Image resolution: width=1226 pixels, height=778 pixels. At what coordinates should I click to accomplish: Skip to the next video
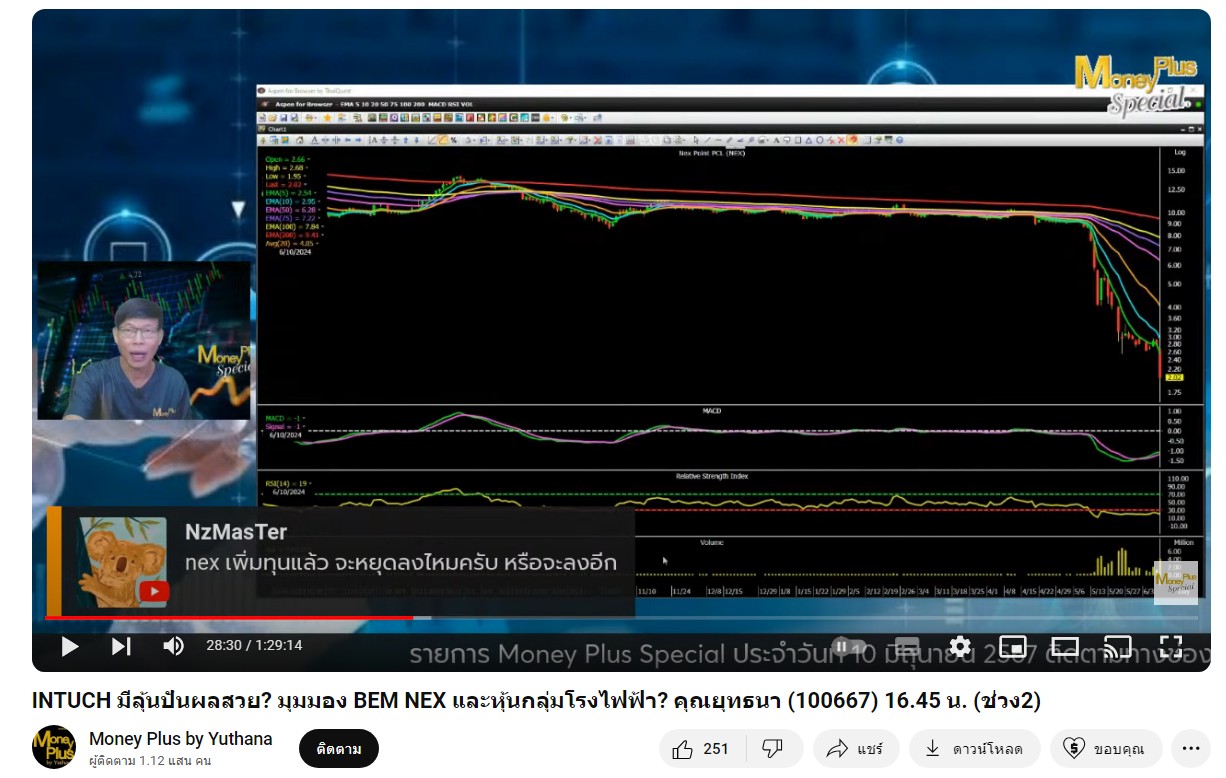(121, 646)
